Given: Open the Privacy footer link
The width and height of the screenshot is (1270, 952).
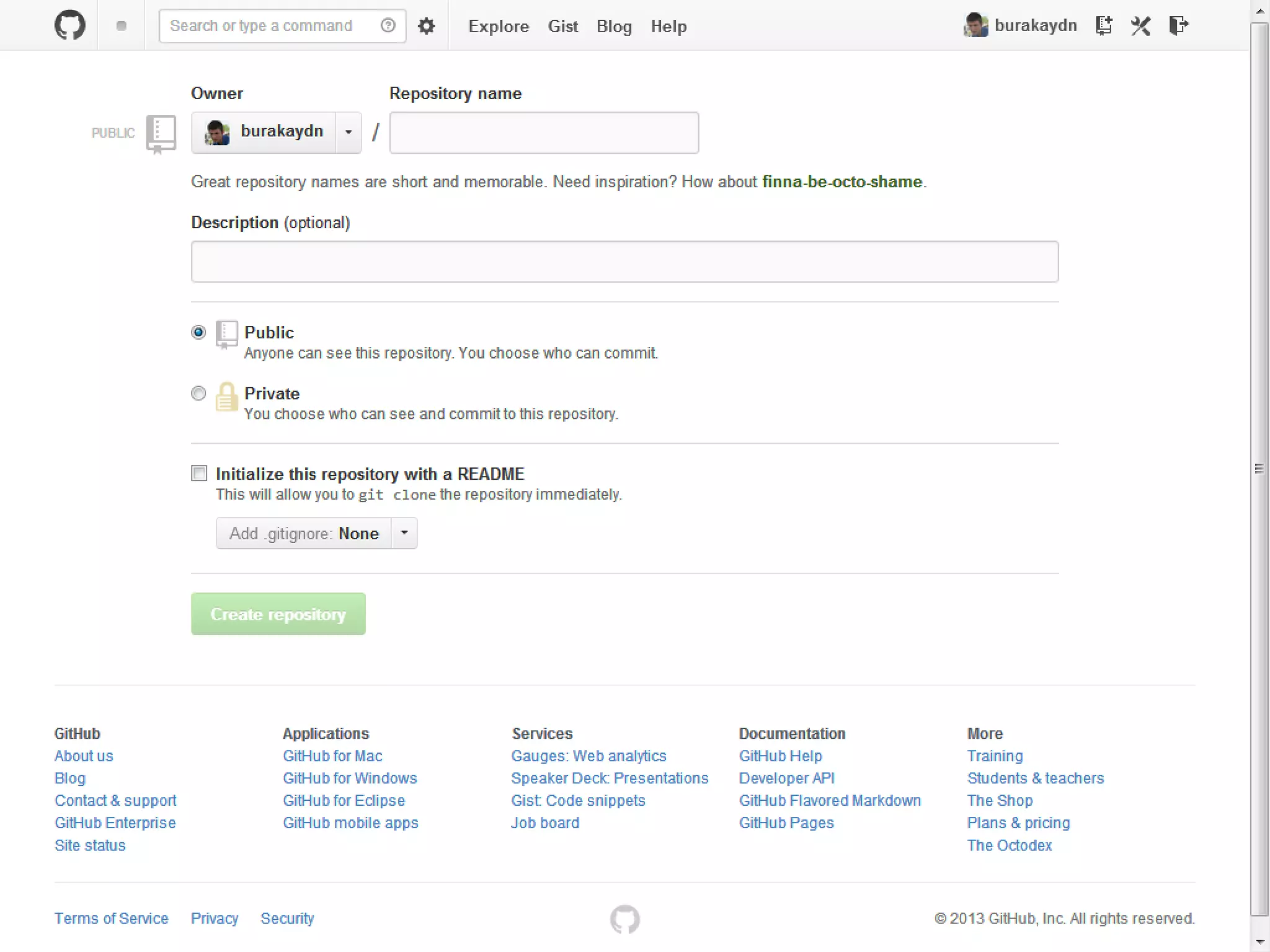Looking at the screenshot, I should tap(215, 919).
